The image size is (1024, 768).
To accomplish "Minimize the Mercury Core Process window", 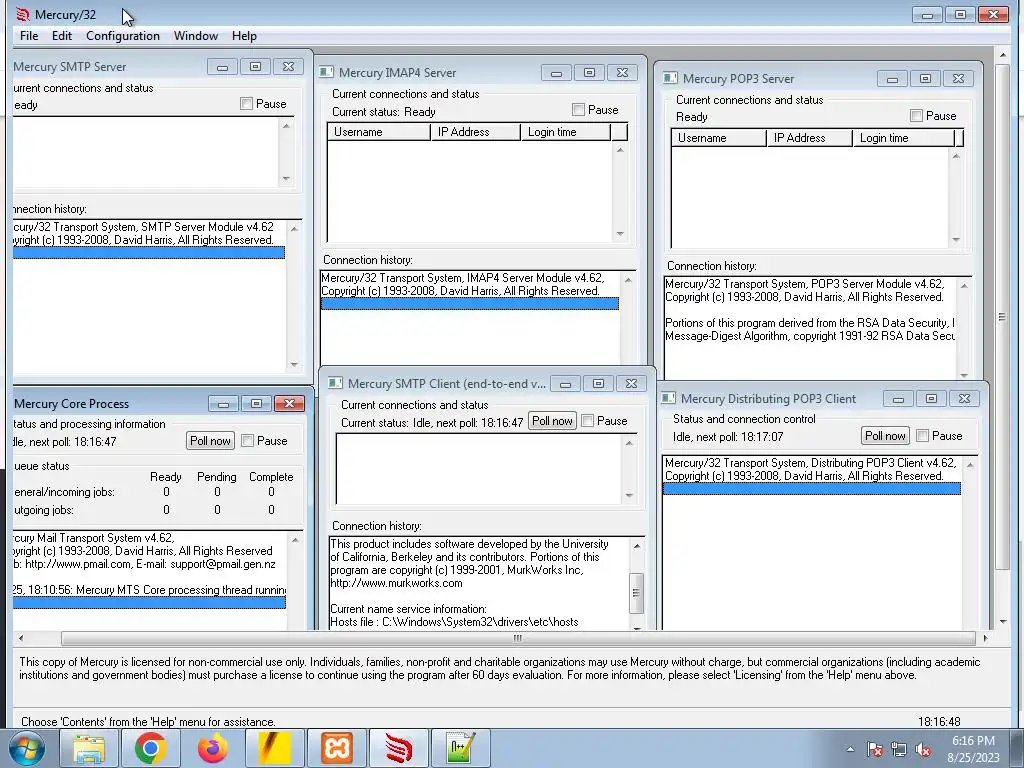I will [223, 404].
